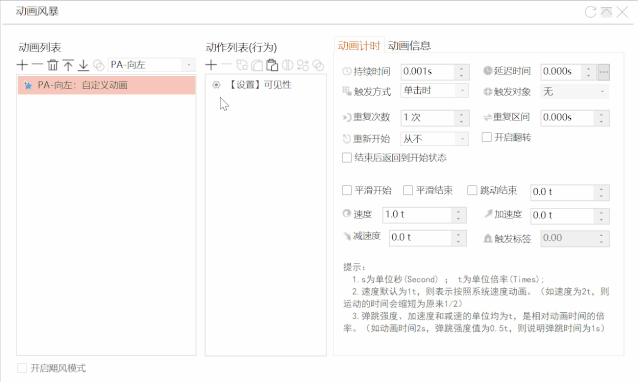Click the refresh icon in title bar
The image size is (638, 382).
pyautogui.click(x=590, y=12)
